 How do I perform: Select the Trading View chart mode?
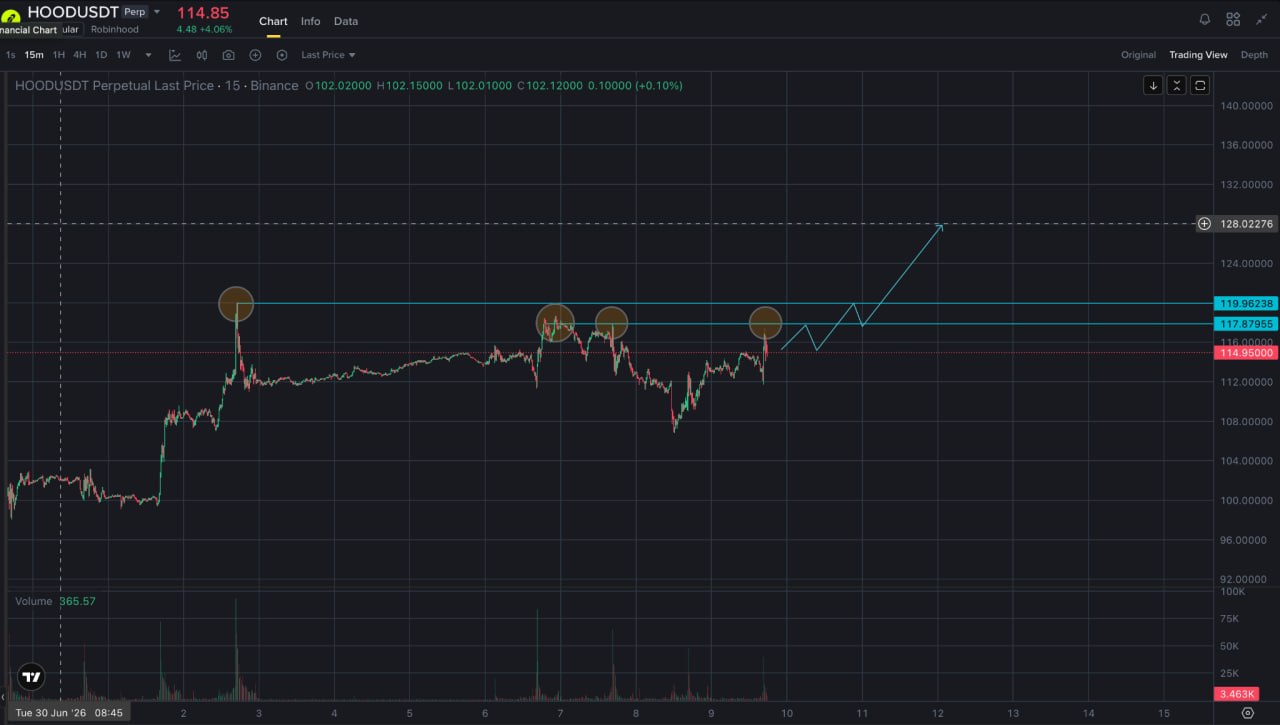pyautogui.click(x=1198, y=55)
